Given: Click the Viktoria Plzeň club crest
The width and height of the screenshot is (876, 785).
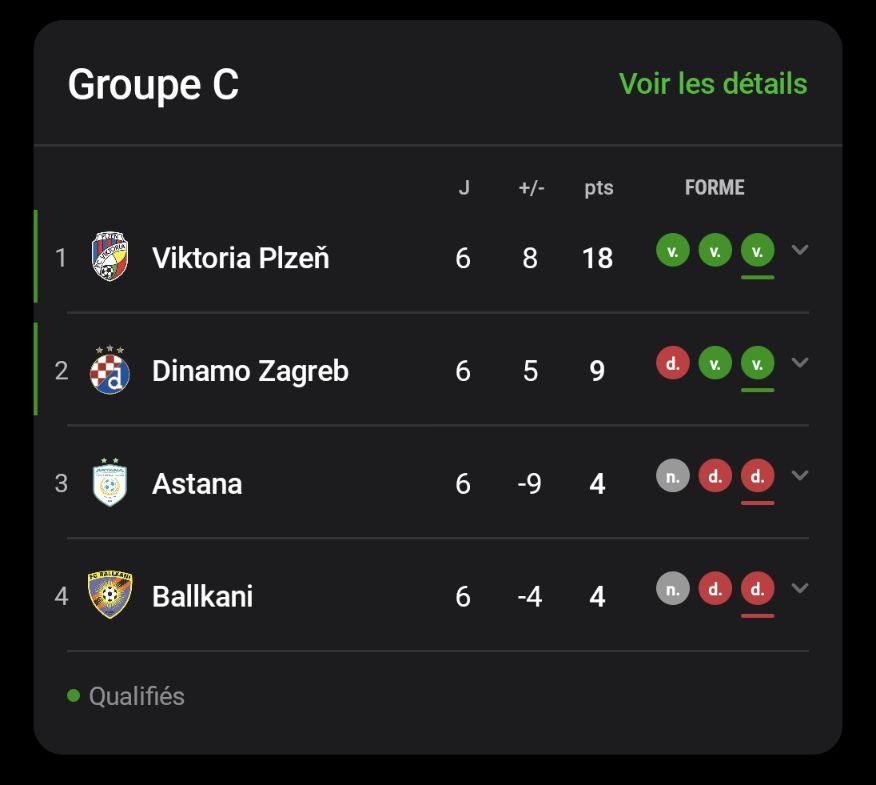Looking at the screenshot, I should [110, 258].
